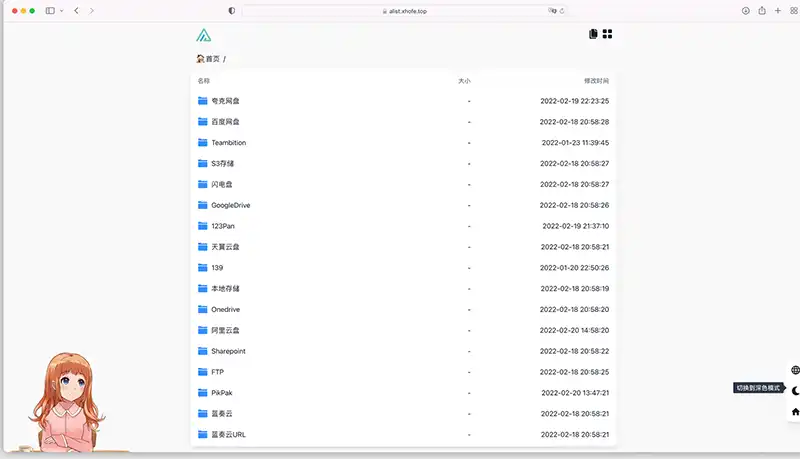Click date 2022-02-20 14:58:20
Screen dimensions: 800x459
(x=574, y=330)
